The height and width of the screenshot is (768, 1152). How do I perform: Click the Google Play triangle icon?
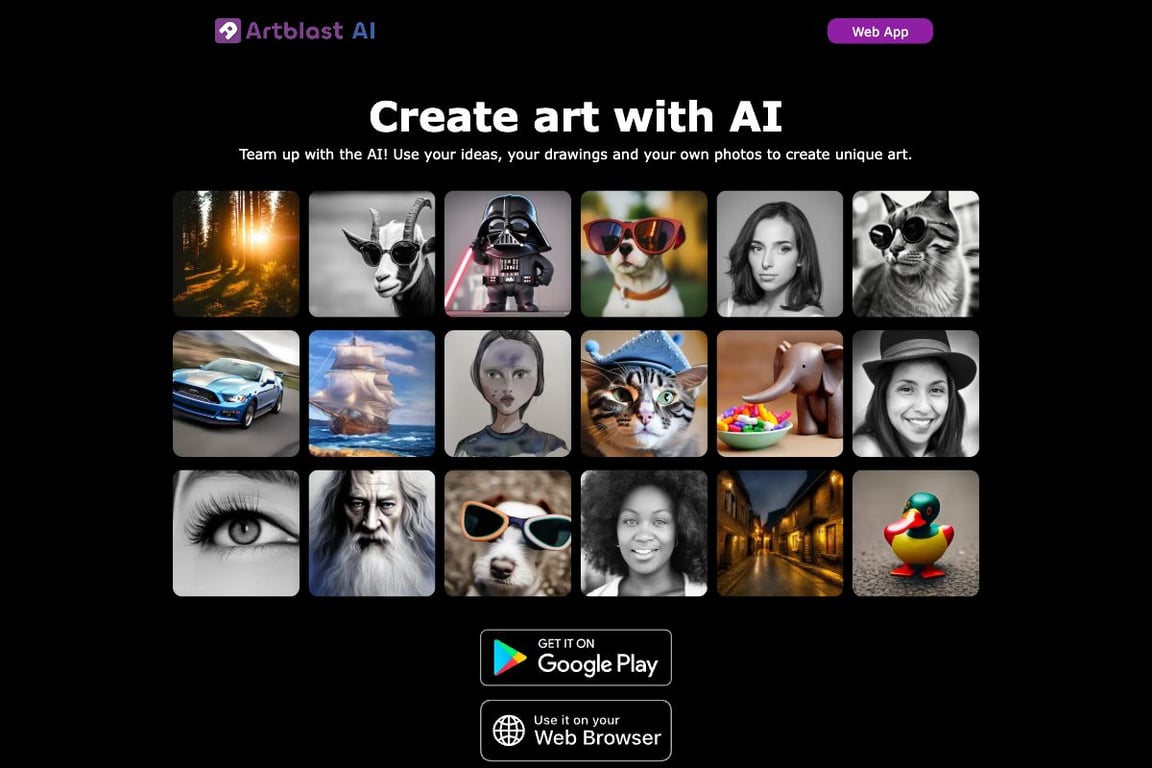510,658
